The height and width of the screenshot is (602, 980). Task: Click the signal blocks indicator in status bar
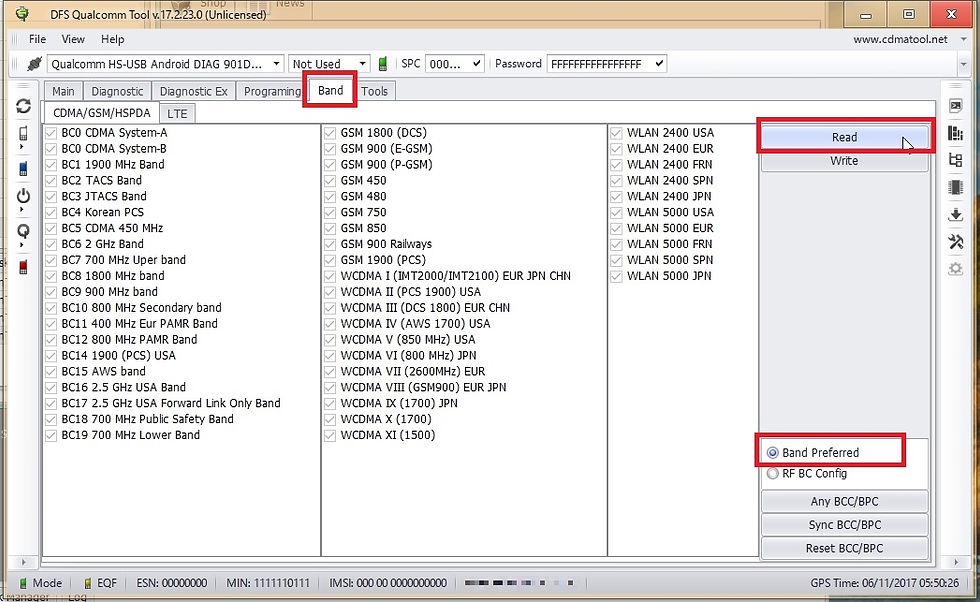click(x=519, y=583)
